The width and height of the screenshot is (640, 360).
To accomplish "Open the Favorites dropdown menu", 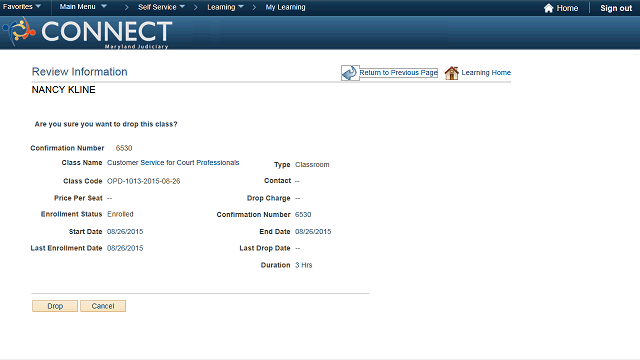I will [x=22, y=7].
